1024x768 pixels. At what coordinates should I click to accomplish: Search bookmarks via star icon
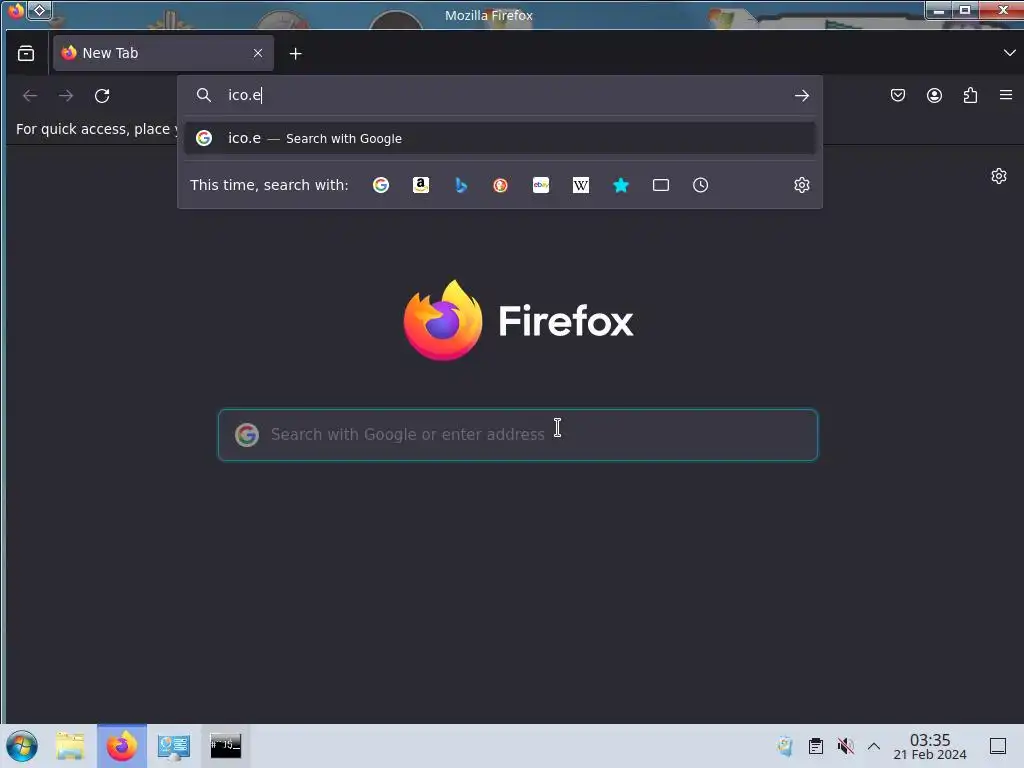621,185
